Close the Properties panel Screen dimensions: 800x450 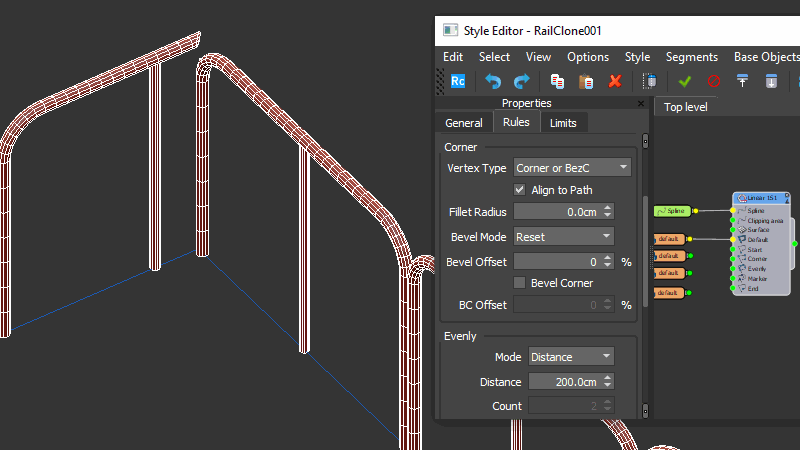tap(641, 103)
